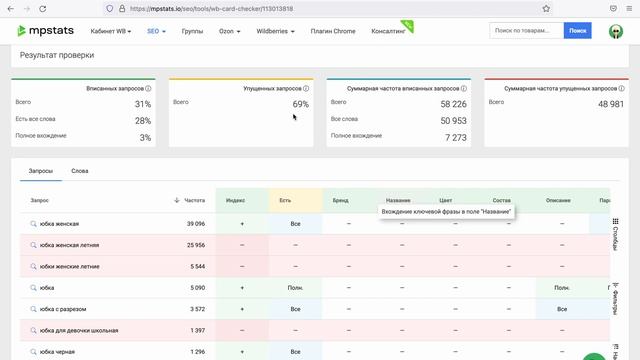Open the Группы menu item

pos(192,31)
